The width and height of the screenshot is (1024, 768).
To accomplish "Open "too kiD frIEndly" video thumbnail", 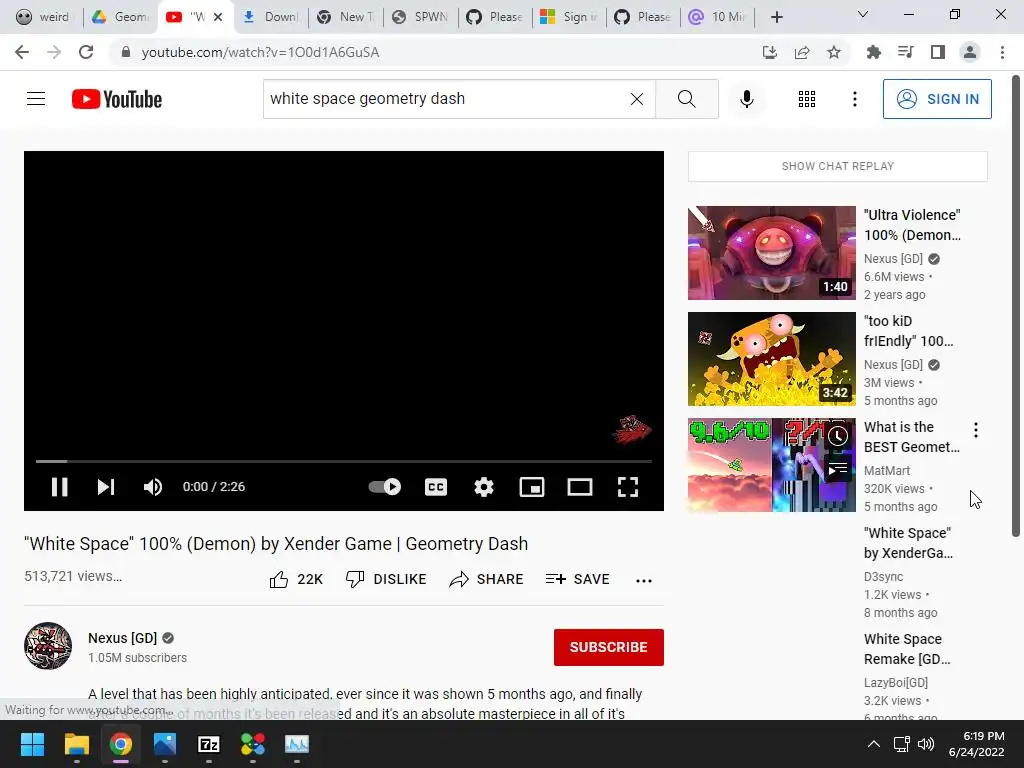I will pos(771,359).
